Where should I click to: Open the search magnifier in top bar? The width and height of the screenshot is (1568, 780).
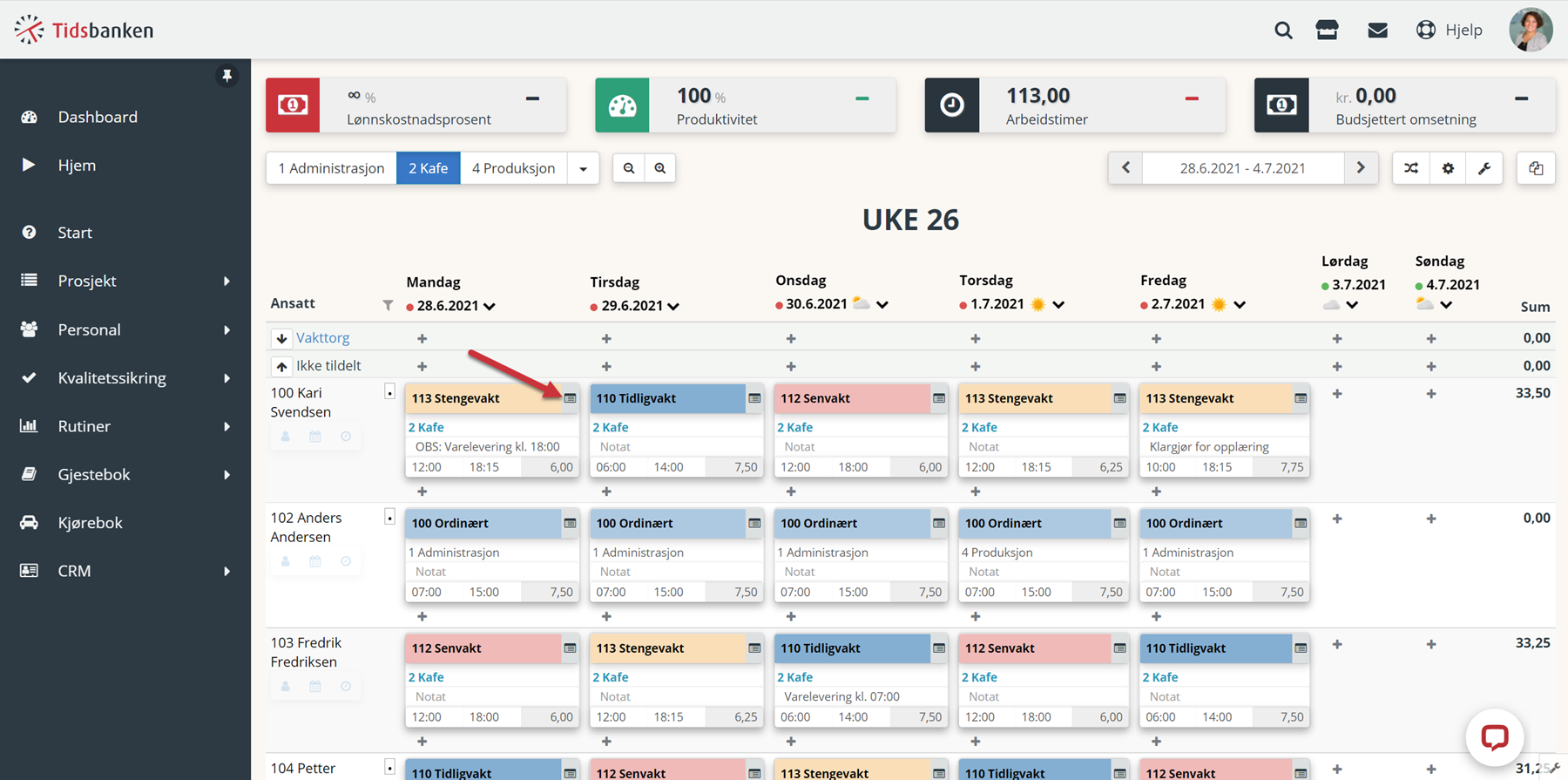tap(1282, 31)
